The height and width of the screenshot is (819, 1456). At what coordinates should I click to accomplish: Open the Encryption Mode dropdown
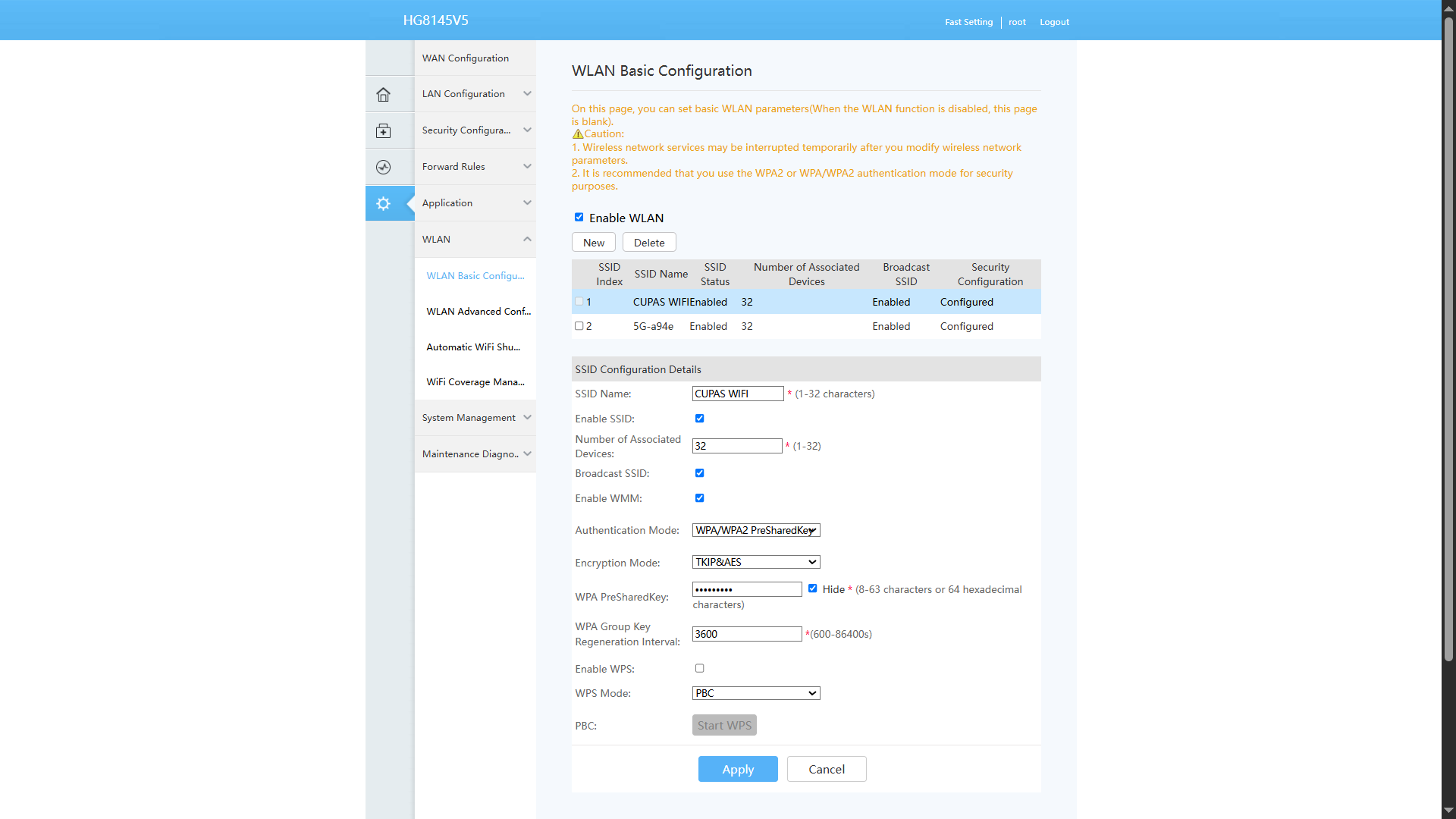pos(756,562)
